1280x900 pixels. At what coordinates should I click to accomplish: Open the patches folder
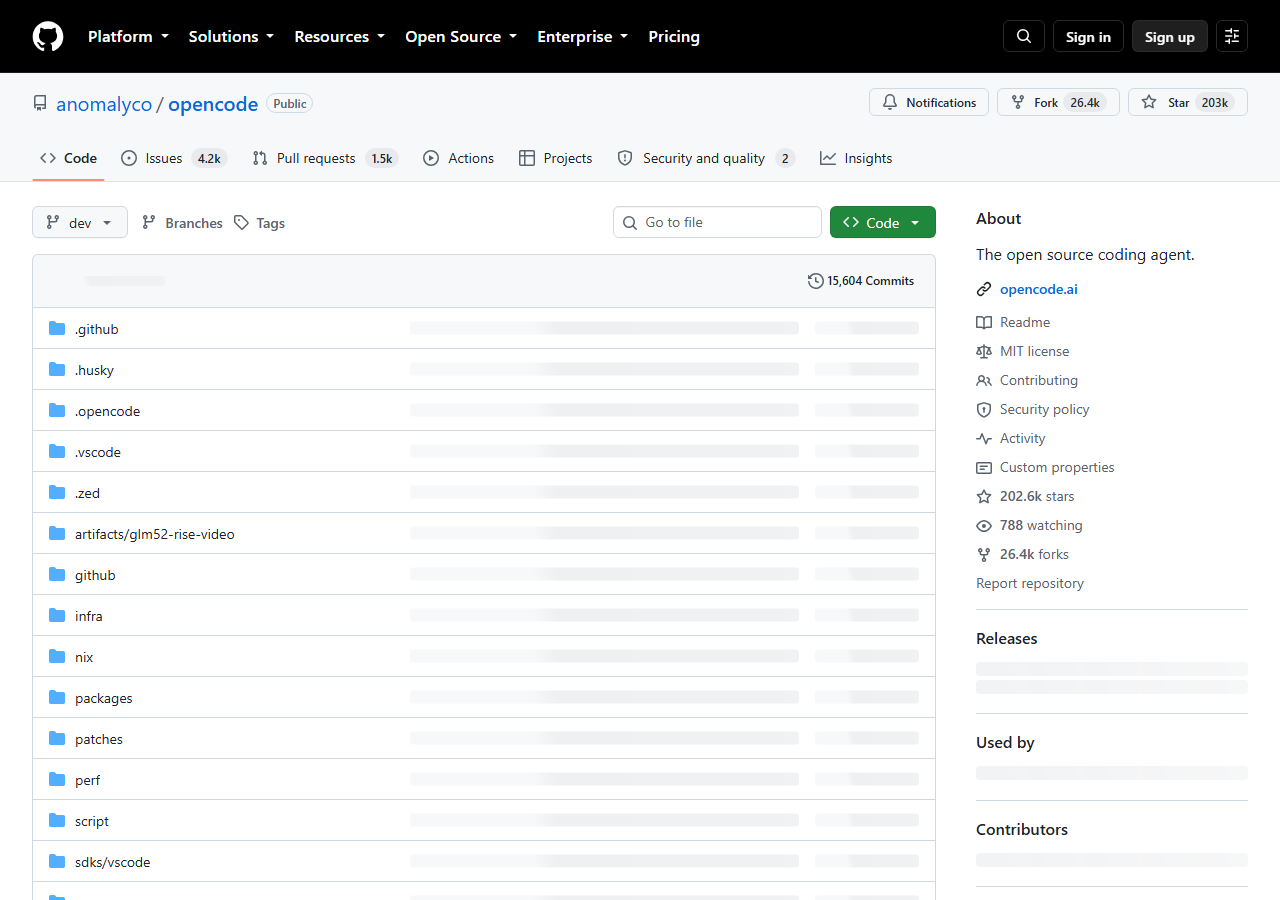[x=99, y=739]
